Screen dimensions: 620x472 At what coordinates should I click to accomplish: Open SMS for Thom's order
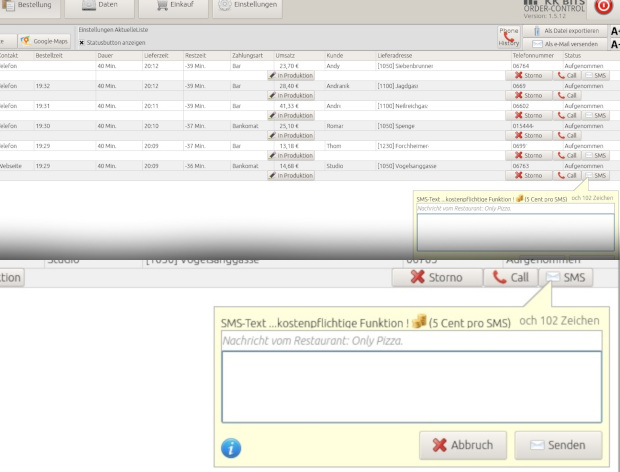click(596, 155)
